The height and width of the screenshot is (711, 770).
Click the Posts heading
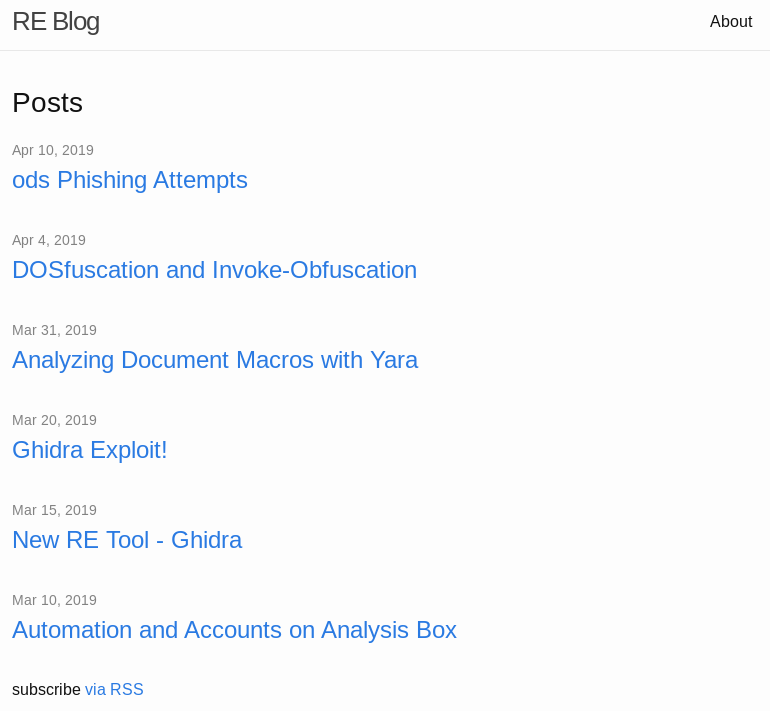[x=47, y=103]
